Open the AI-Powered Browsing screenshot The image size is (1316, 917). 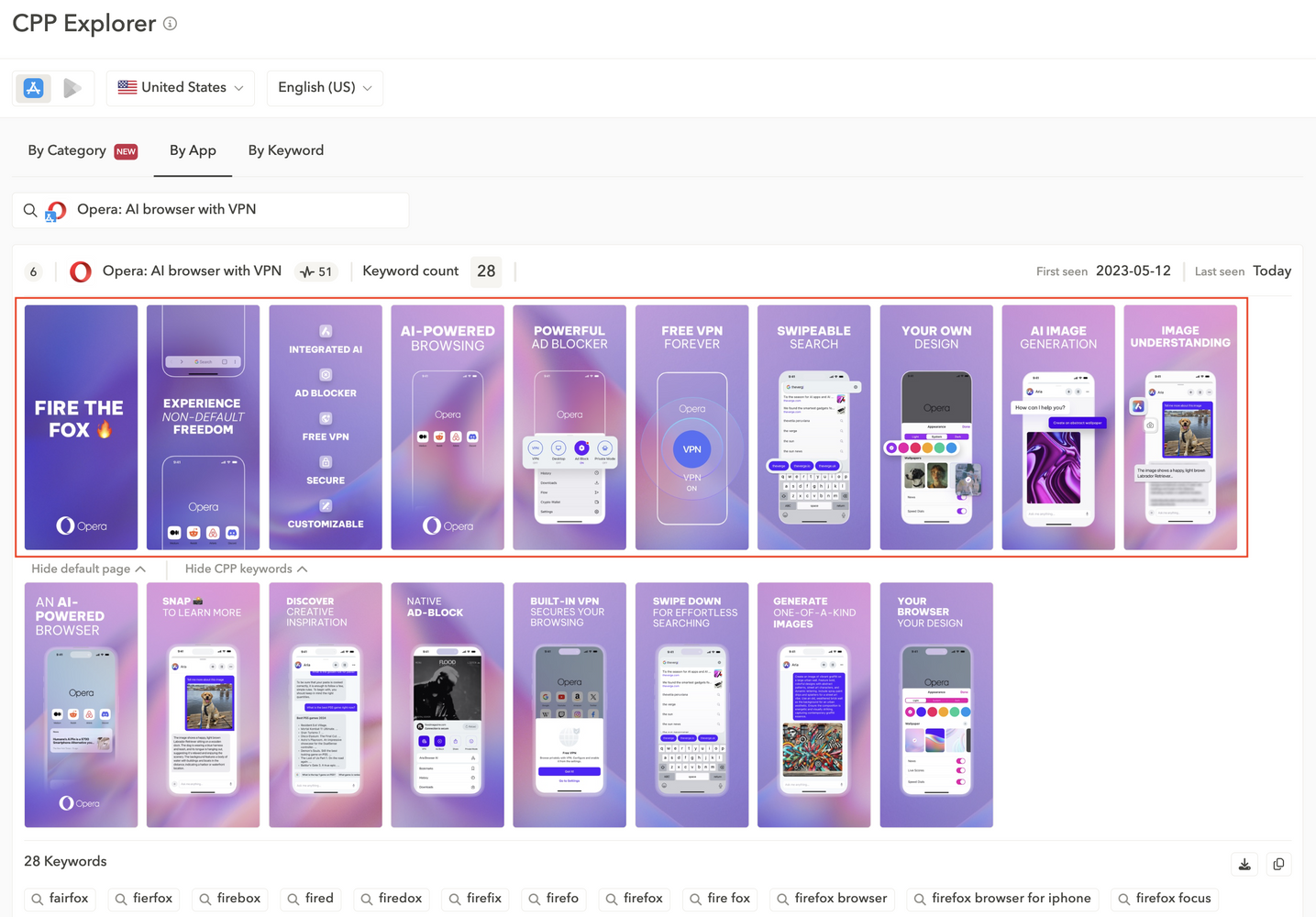[x=448, y=427]
